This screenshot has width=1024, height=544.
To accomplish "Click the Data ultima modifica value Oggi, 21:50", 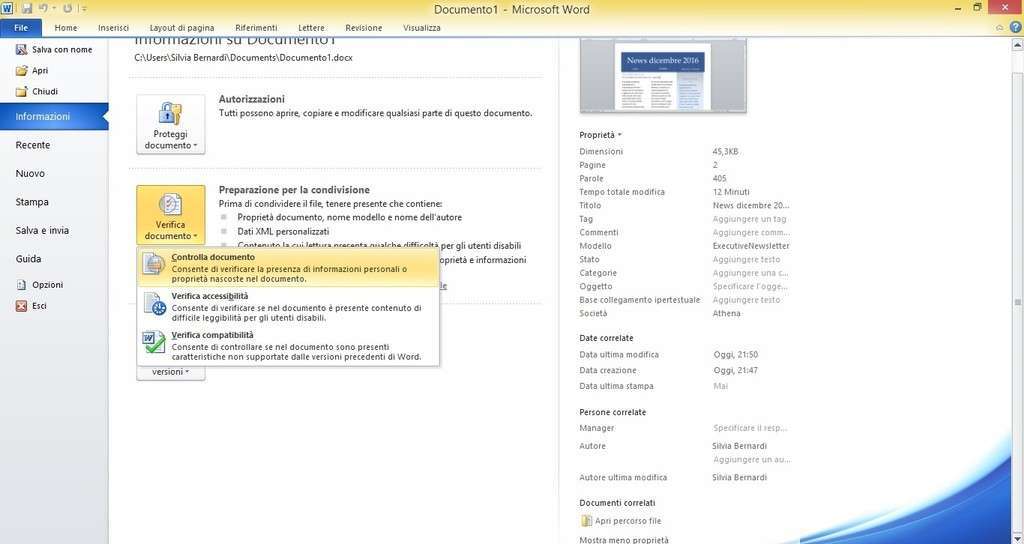I will coord(735,355).
